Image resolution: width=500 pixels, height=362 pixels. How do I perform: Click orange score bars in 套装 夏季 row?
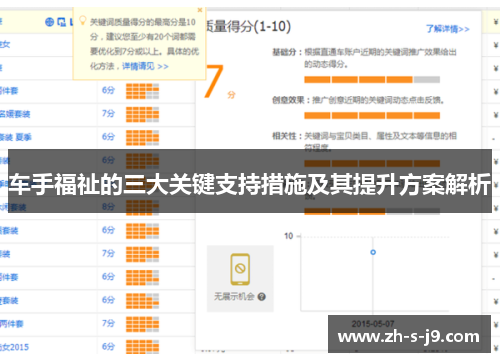[x=142, y=138]
